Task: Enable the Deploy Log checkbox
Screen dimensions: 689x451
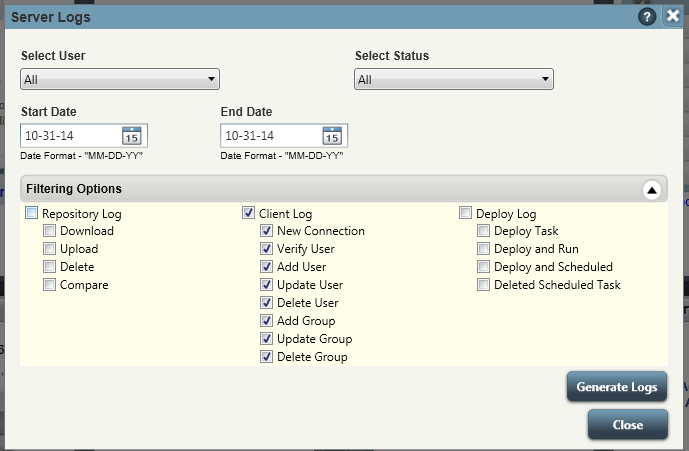Action: click(x=465, y=213)
